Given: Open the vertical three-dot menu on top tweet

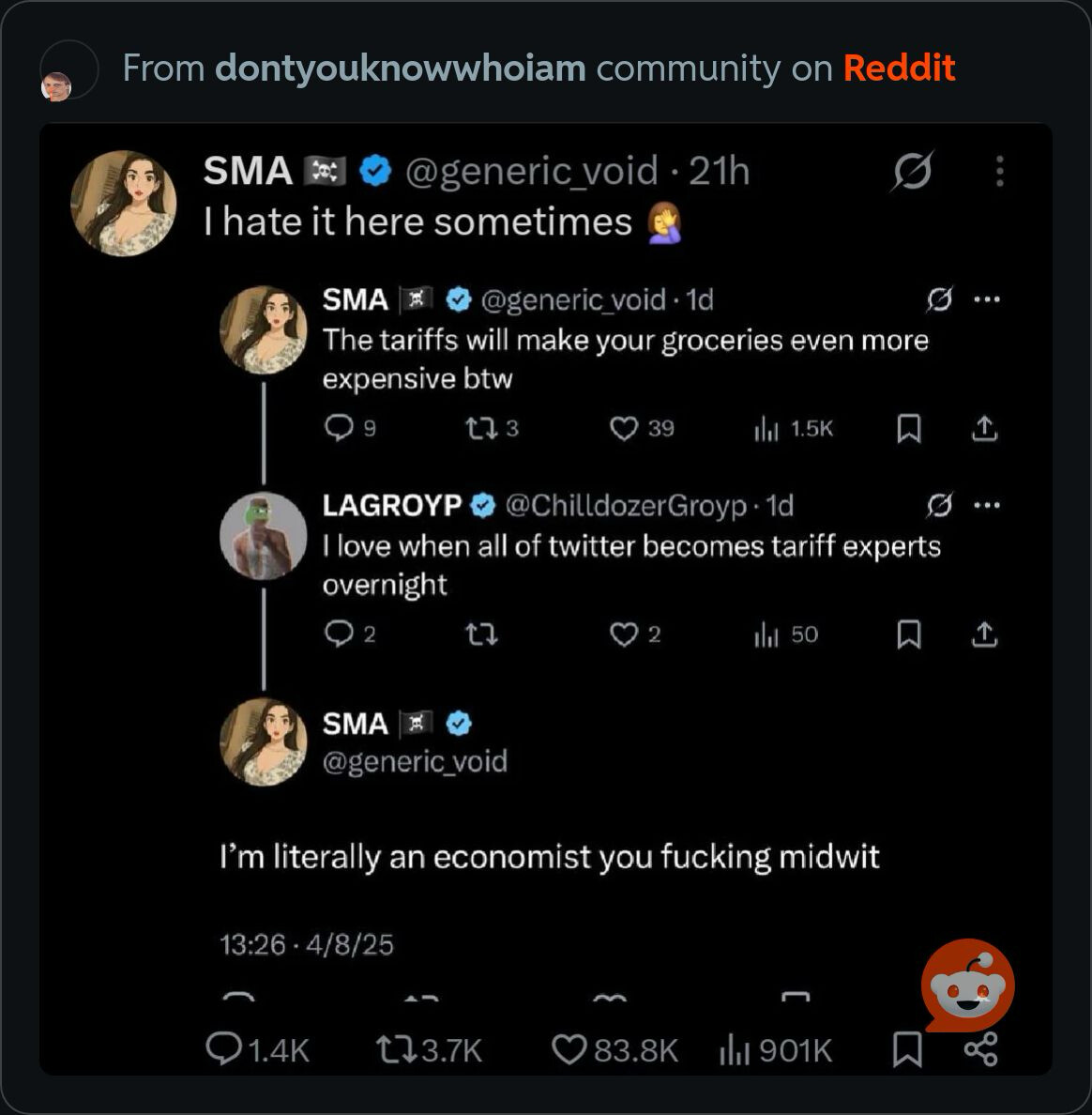Looking at the screenshot, I should click(1000, 172).
